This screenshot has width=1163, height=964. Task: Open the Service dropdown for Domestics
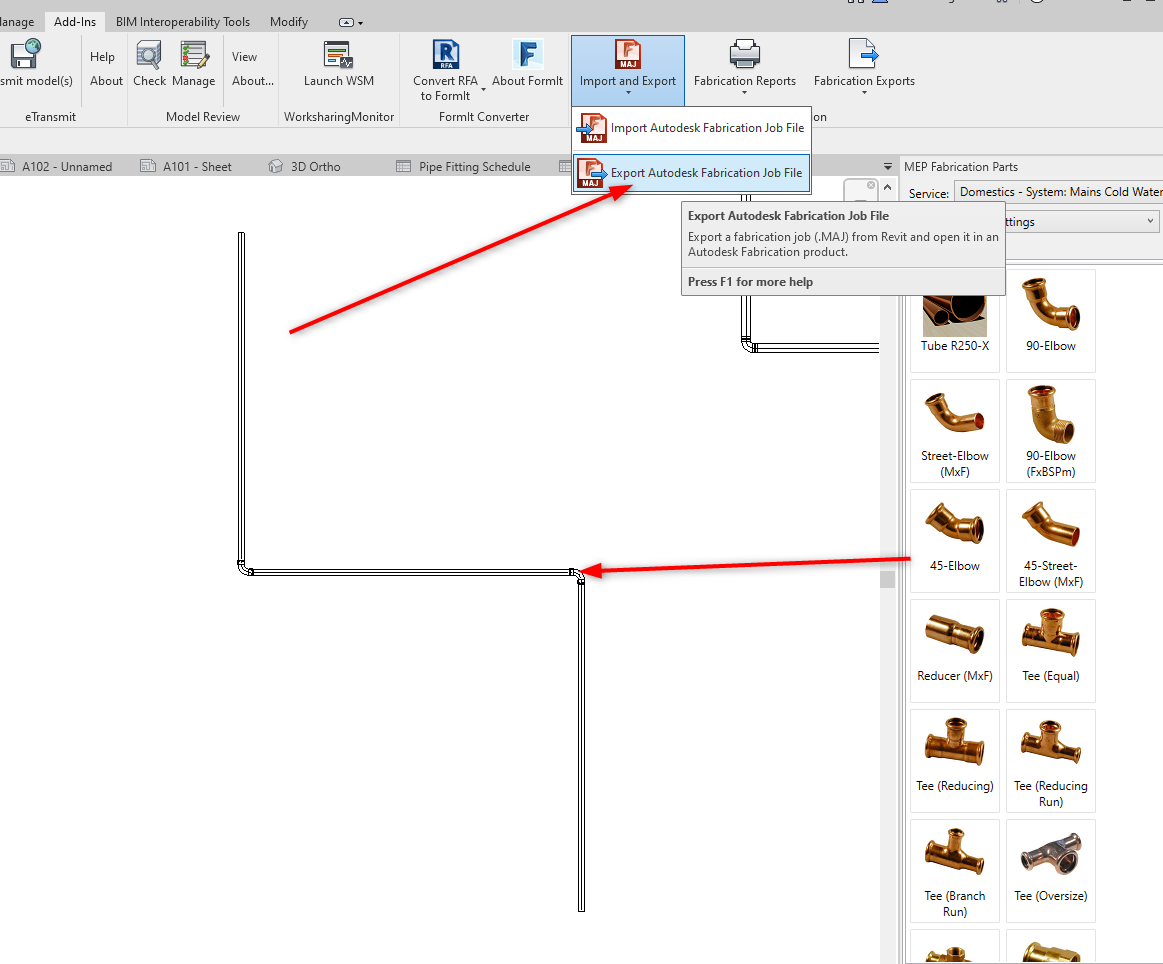[1058, 192]
